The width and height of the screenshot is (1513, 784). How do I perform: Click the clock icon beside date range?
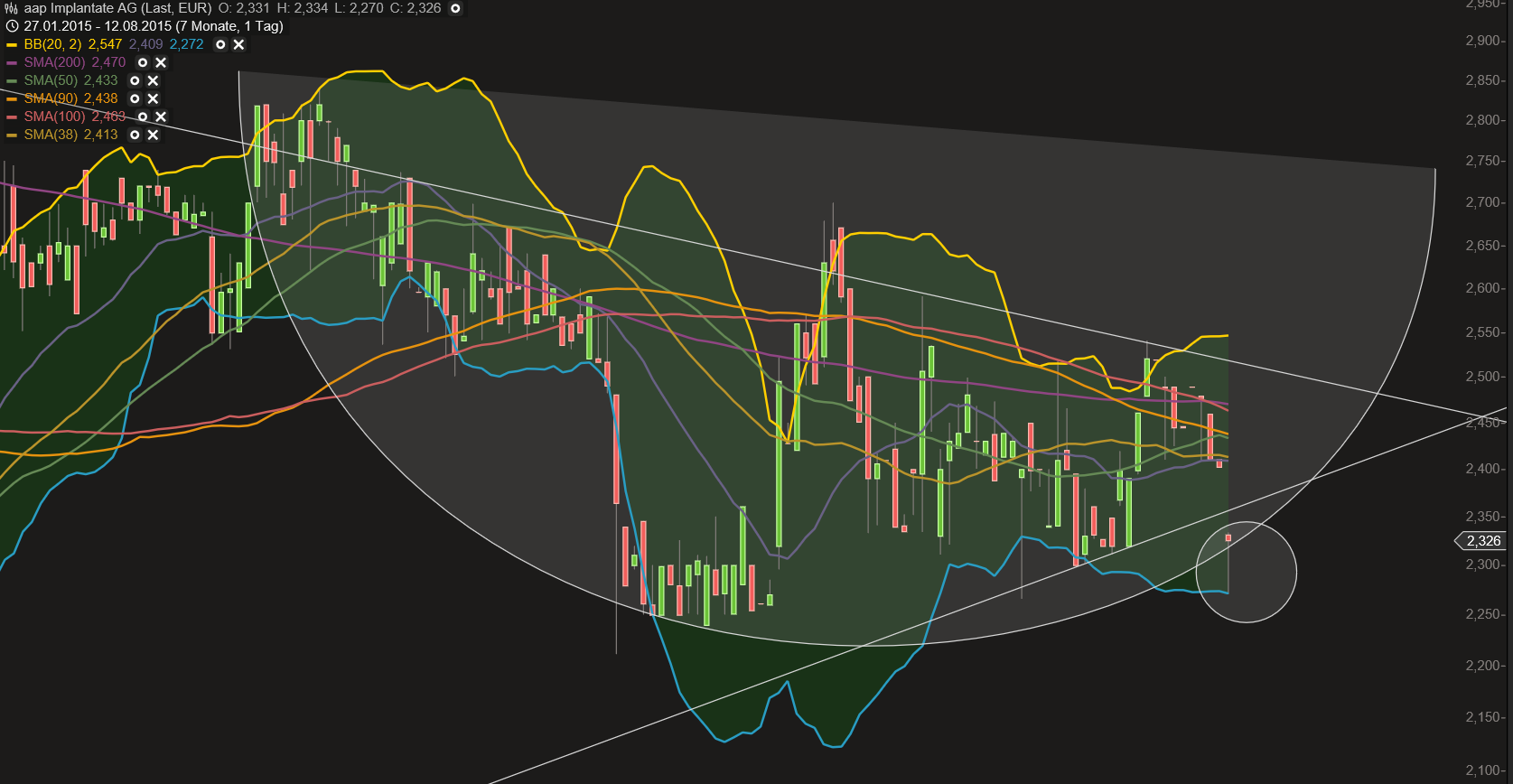tap(12, 26)
